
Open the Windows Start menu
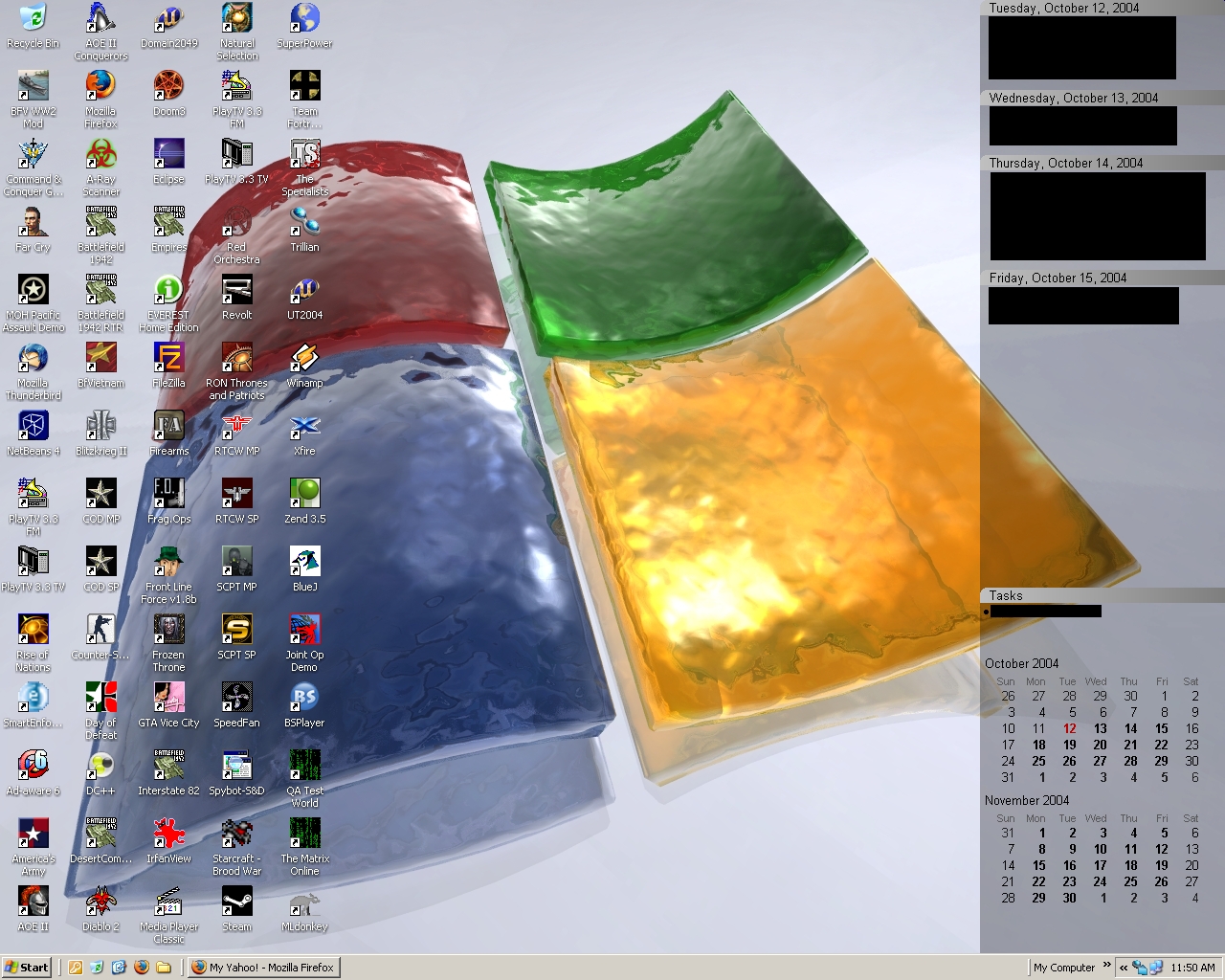click(x=26, y=968)
